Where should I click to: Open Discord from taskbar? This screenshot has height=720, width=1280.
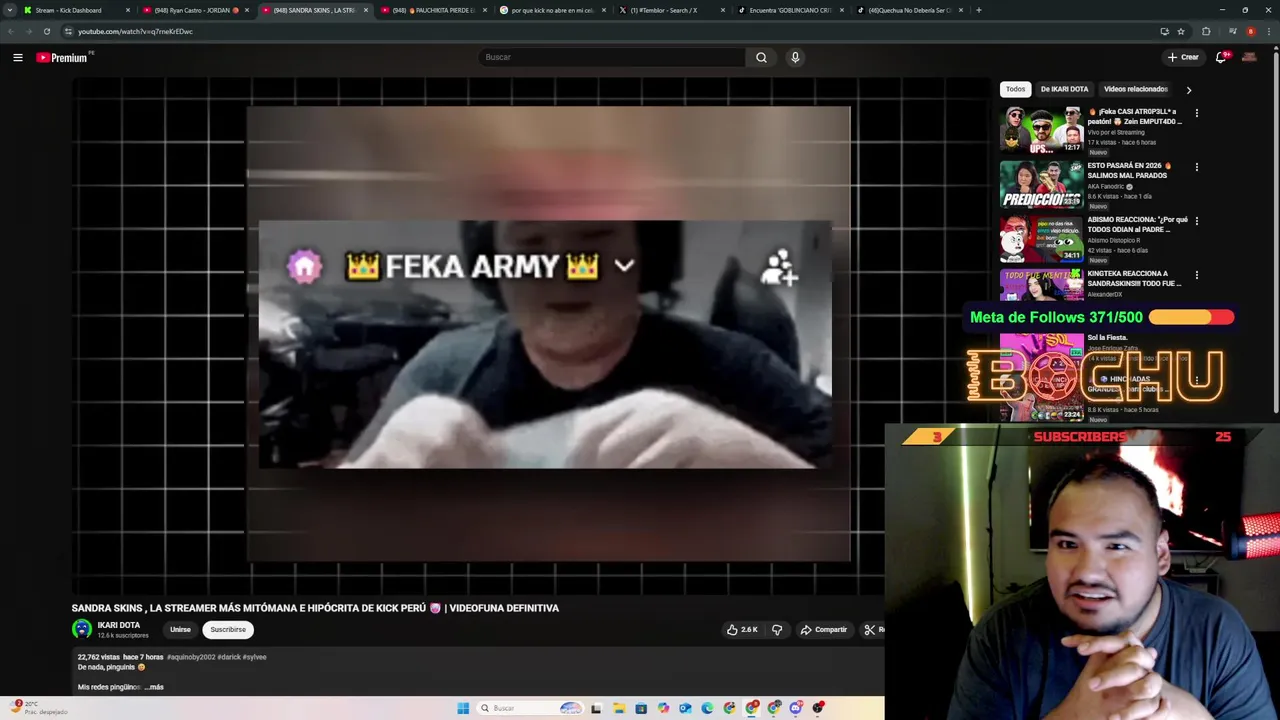796,708
